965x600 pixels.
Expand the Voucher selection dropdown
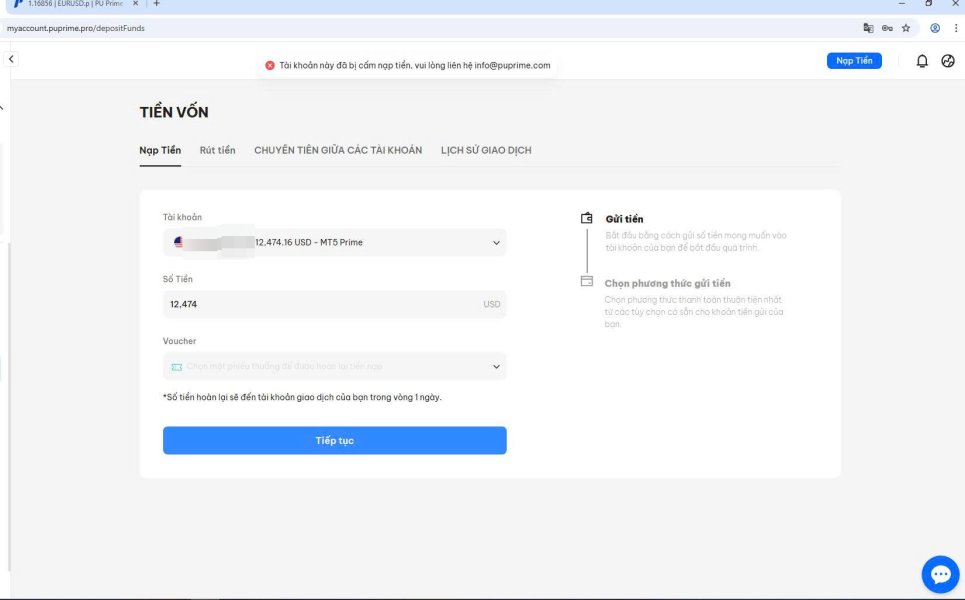coord(334,366)
